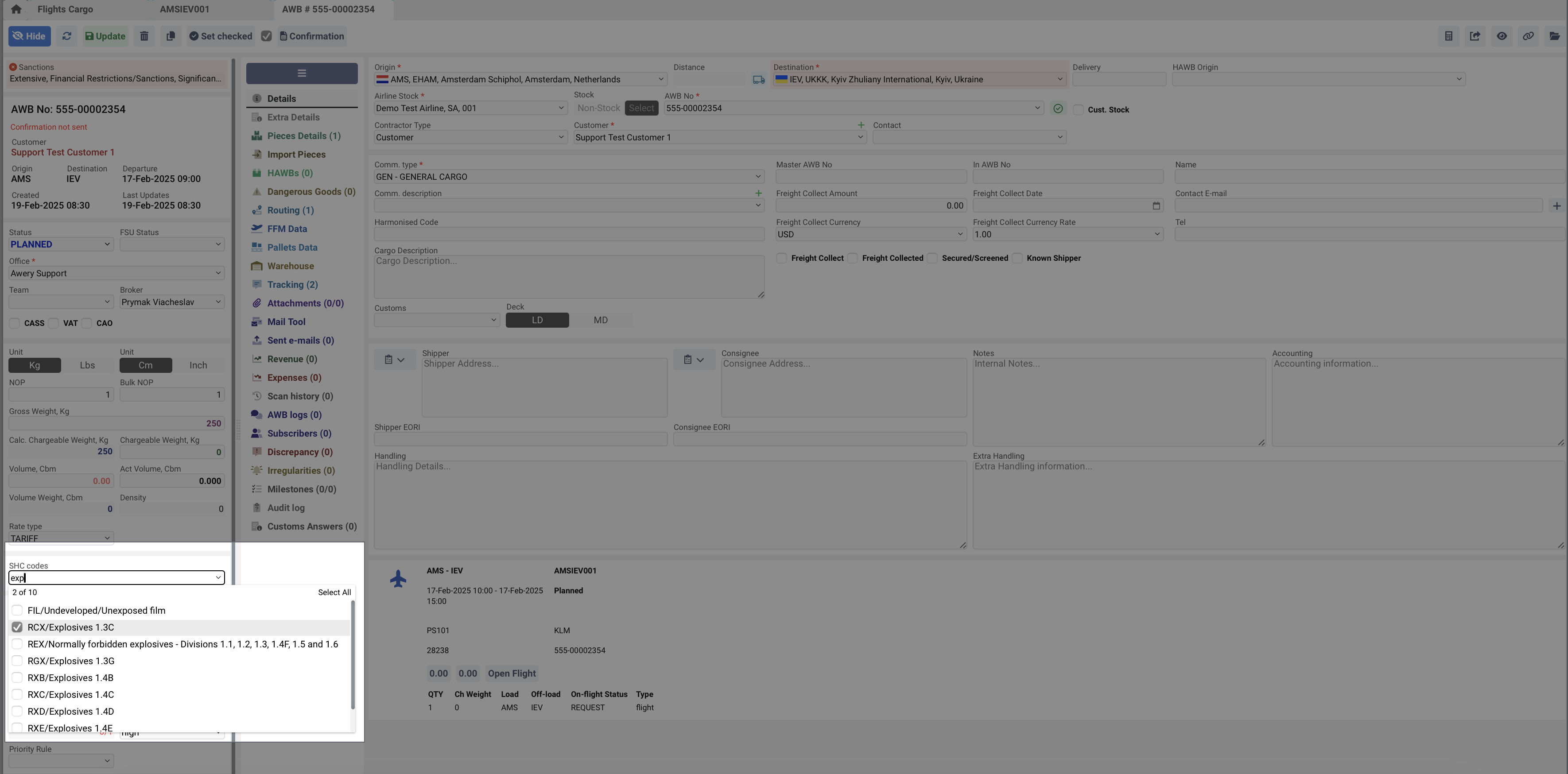Click the hamburger menu collapse button

pos(301,73)
